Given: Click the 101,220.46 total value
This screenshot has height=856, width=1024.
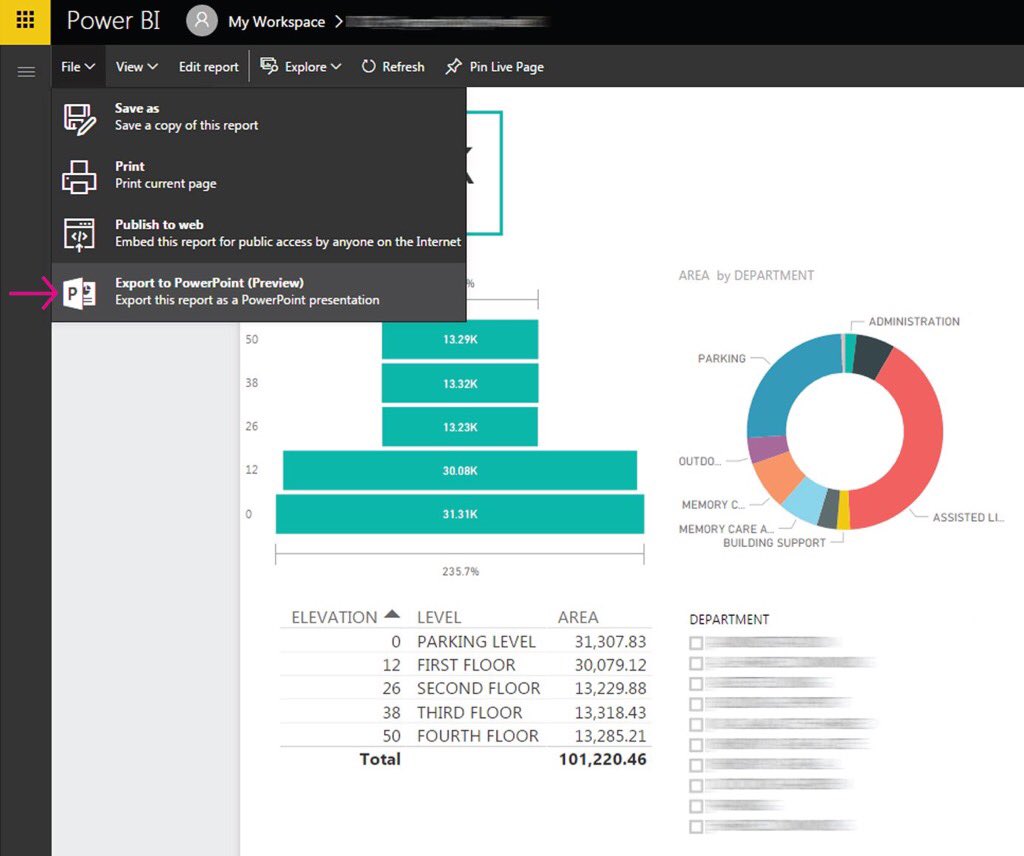Looking at the screenshot, I should [x=602, y=759].
